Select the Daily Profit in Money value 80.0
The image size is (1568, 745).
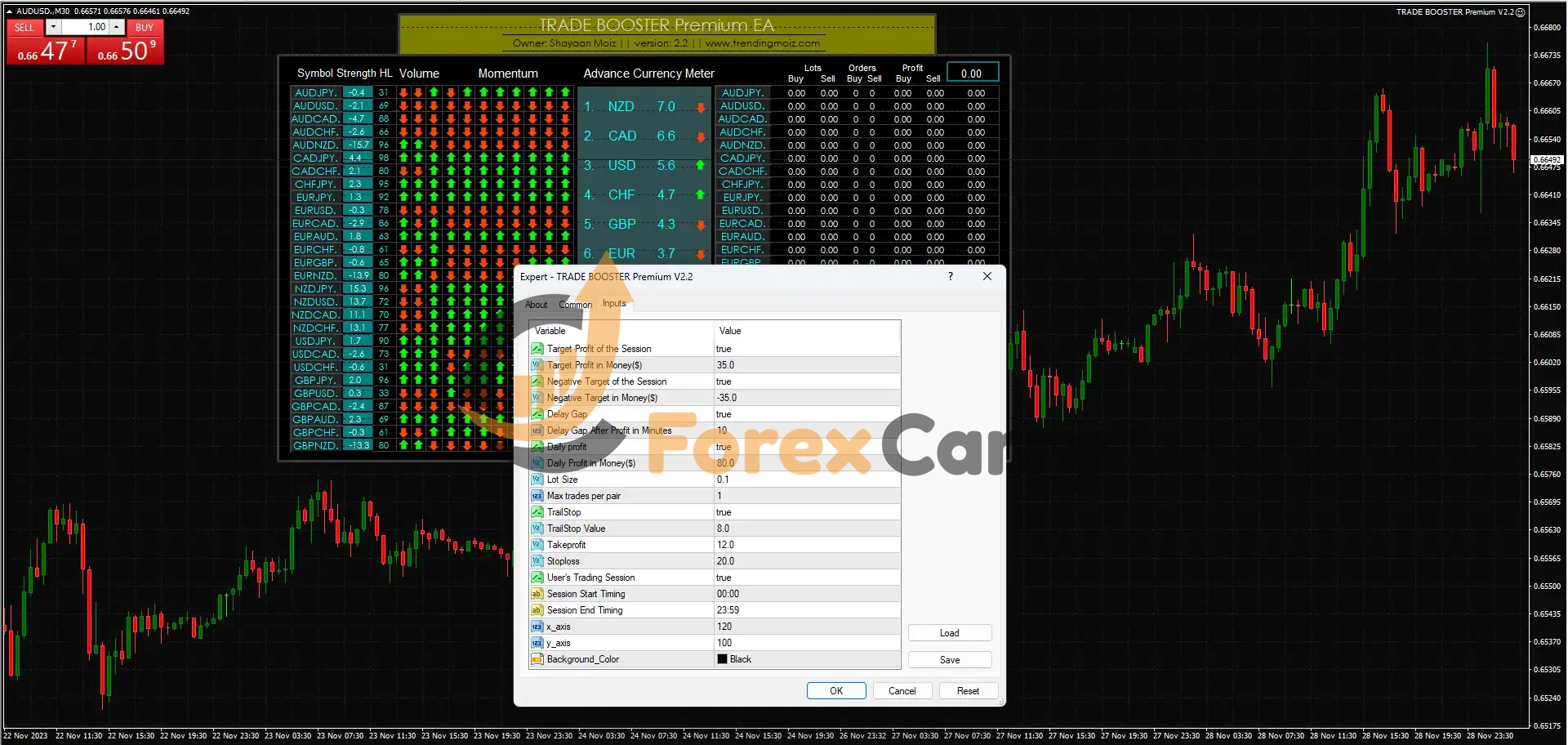point(807,463)
